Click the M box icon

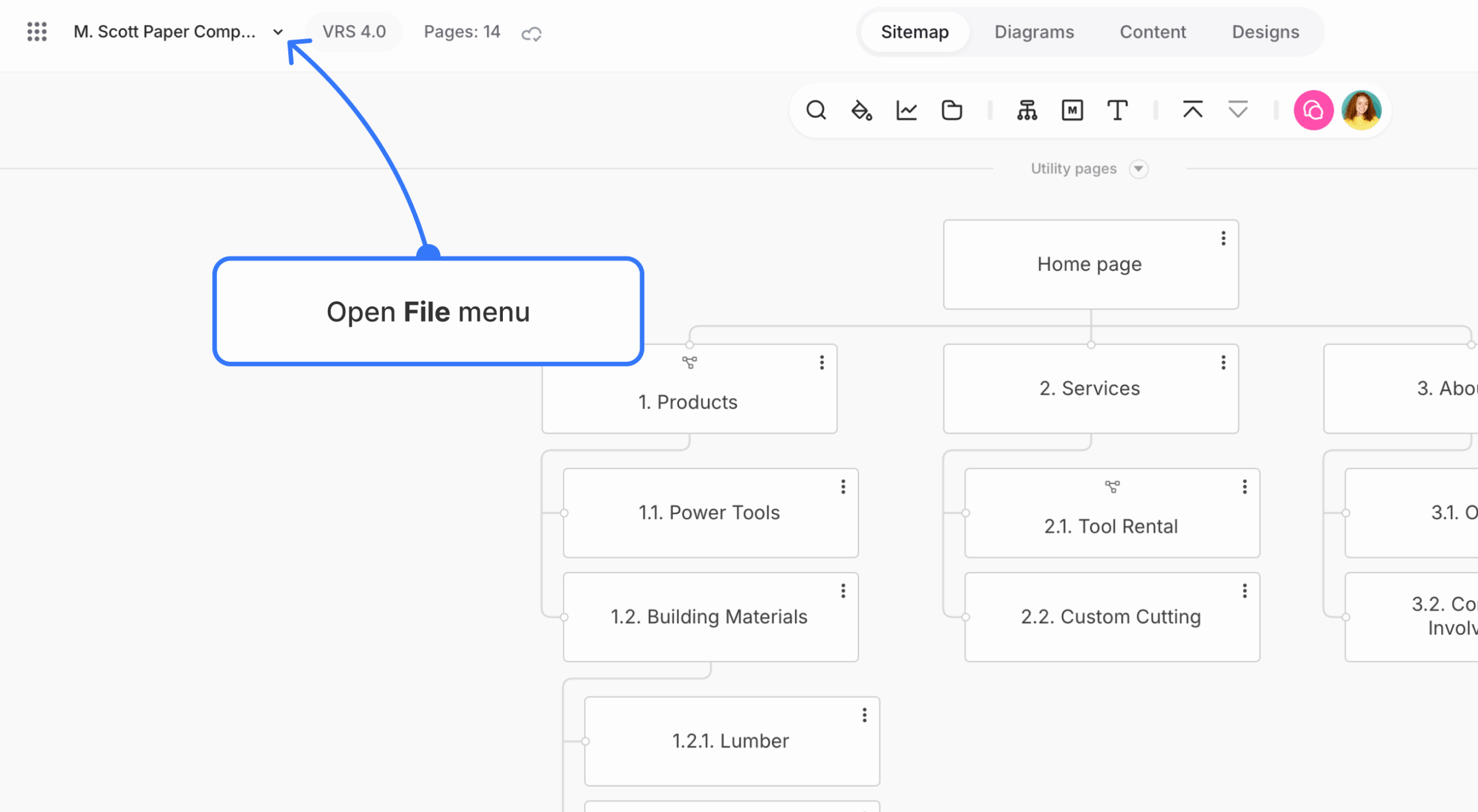[x=1072, y=110]
